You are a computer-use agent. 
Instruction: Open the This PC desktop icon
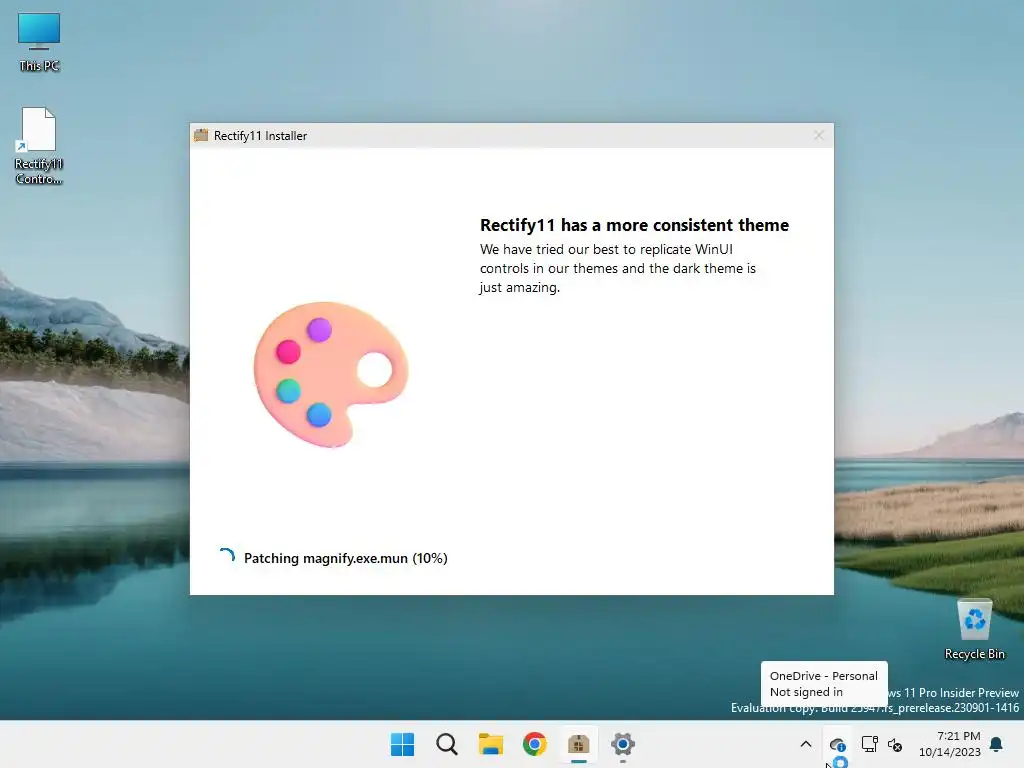[x=39, y=42]
